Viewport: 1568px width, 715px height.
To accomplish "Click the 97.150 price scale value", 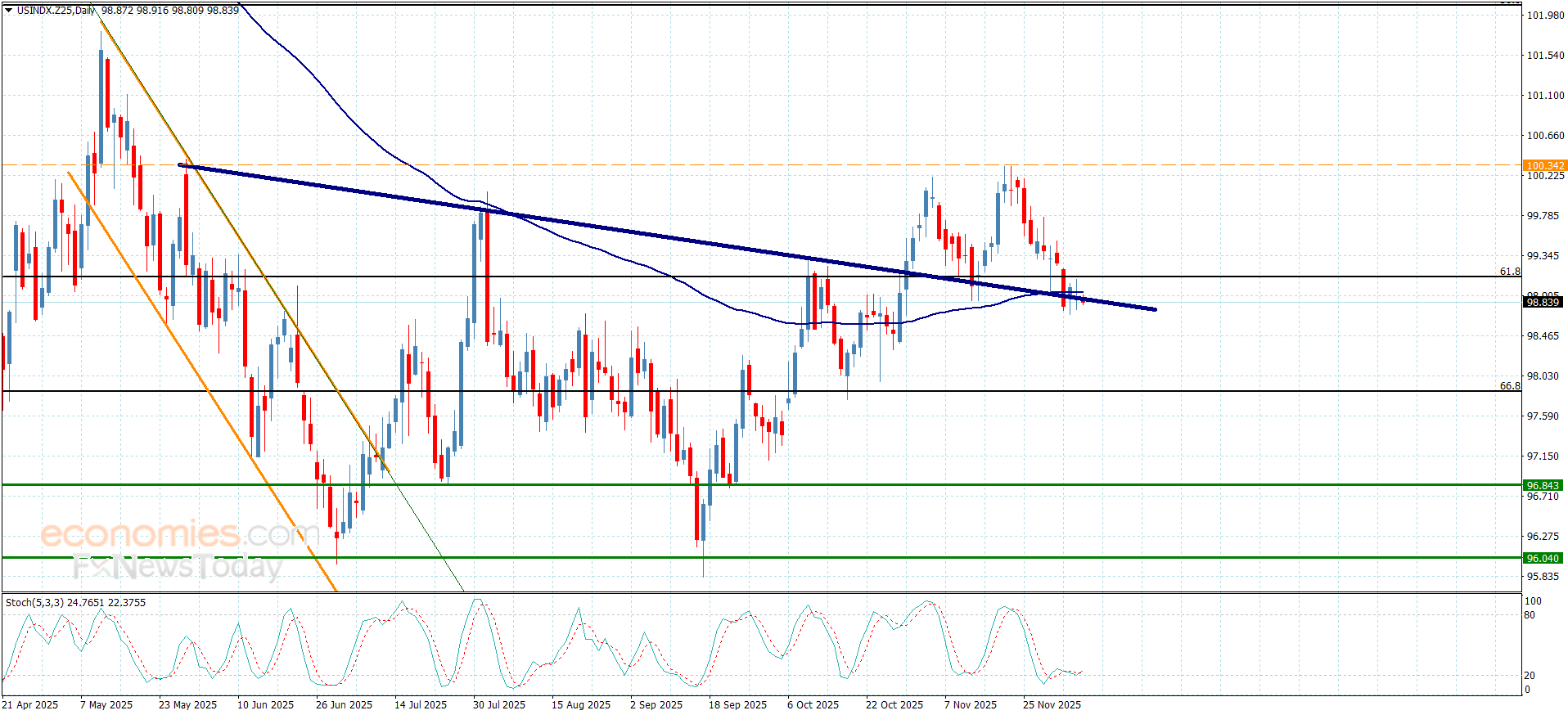I will tap(1543, 456).
